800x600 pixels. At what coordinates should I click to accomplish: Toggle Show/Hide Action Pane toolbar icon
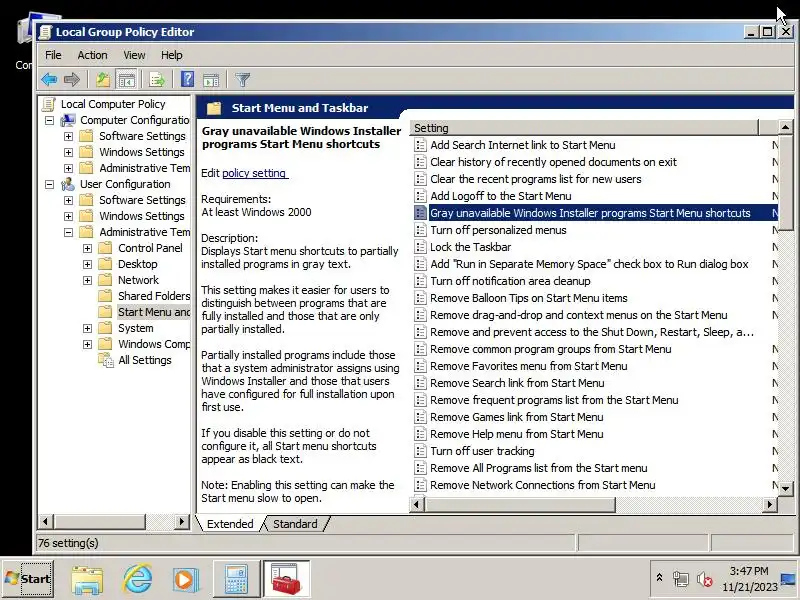[211, 80]
